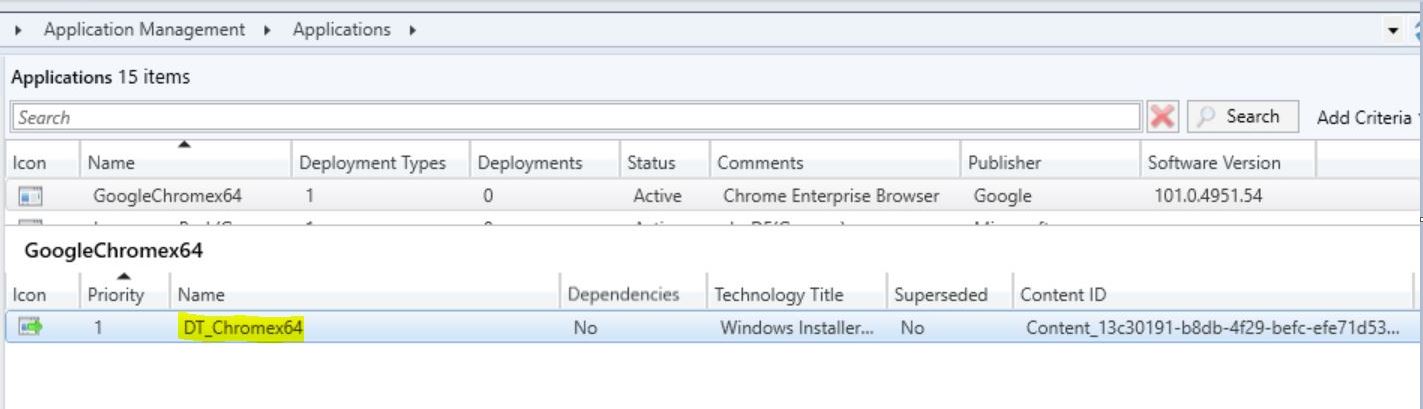Sort by Software Version column header
This screenshot has height=409, width=1423.
click(x=1228, y=163)
